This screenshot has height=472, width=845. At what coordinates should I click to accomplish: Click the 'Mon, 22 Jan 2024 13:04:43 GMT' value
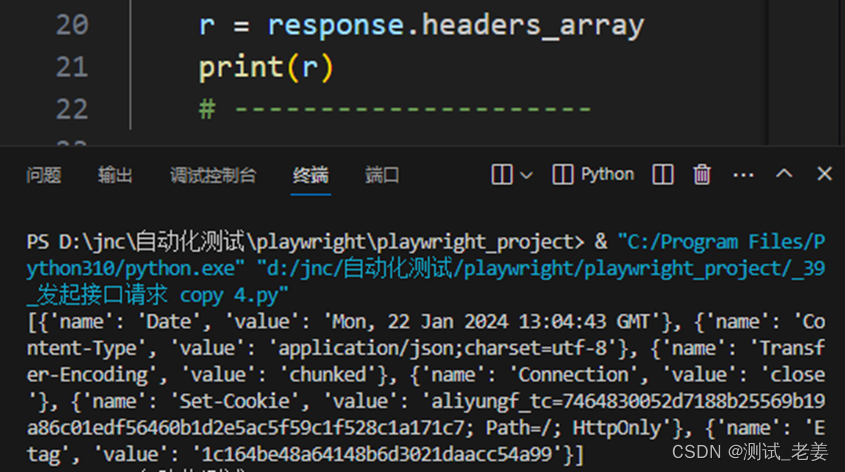coord(491,322)
